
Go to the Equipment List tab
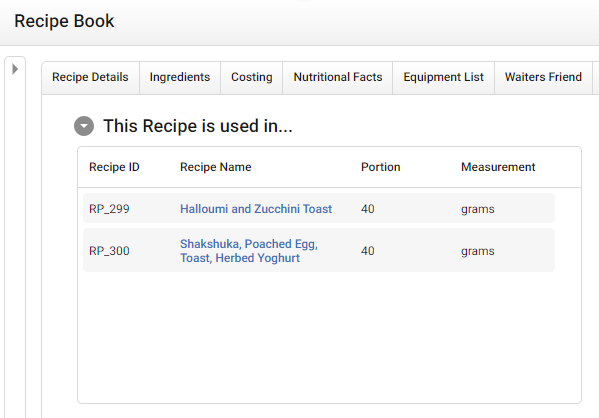444,78
